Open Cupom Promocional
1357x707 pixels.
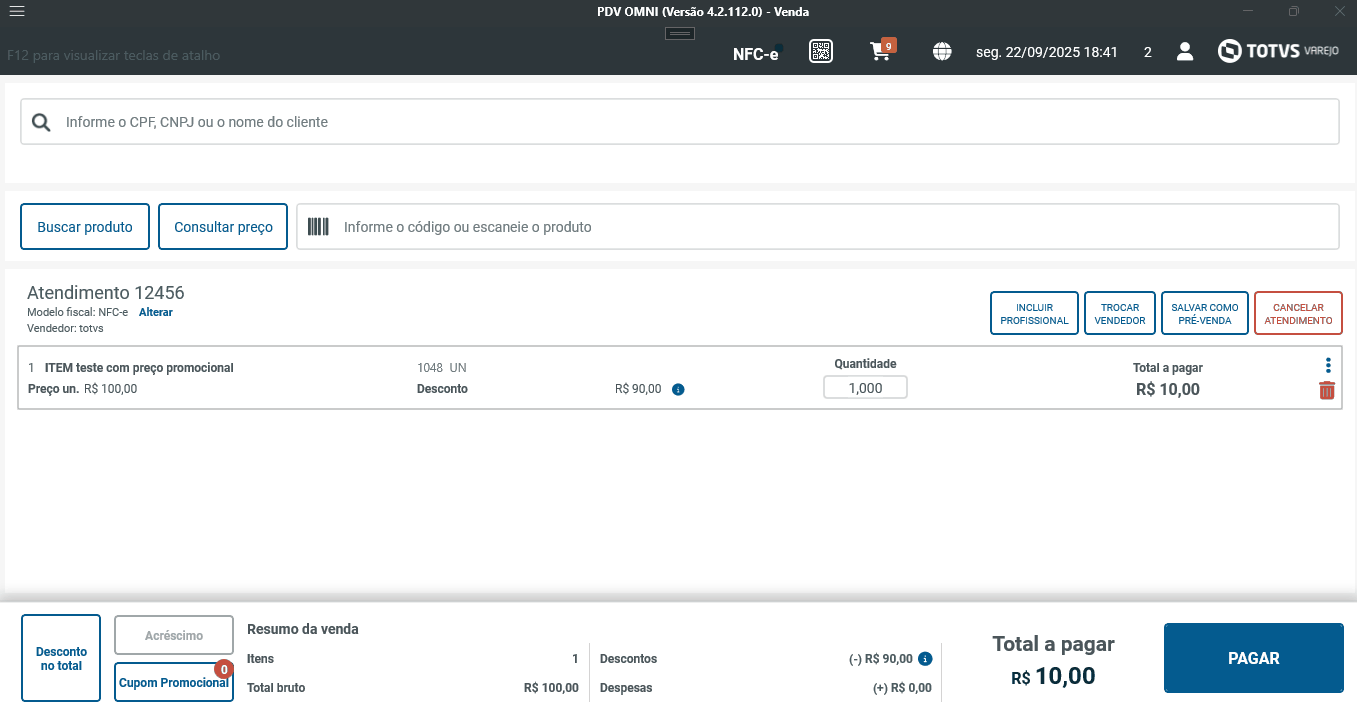pyautogui.click(x=174, y=682)
